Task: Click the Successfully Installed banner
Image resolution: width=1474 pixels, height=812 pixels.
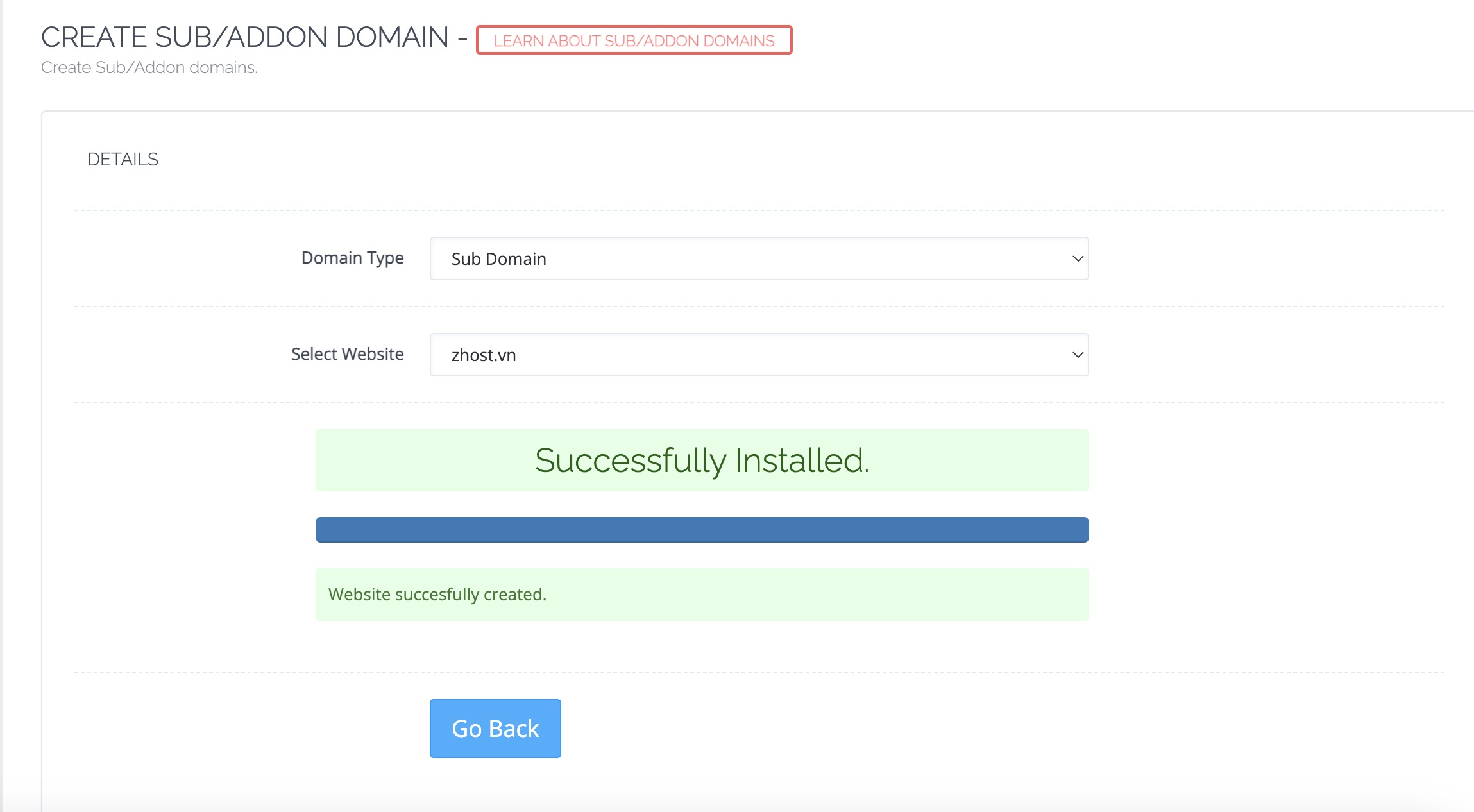Action: pyautogui.click(x=702, y=461)
